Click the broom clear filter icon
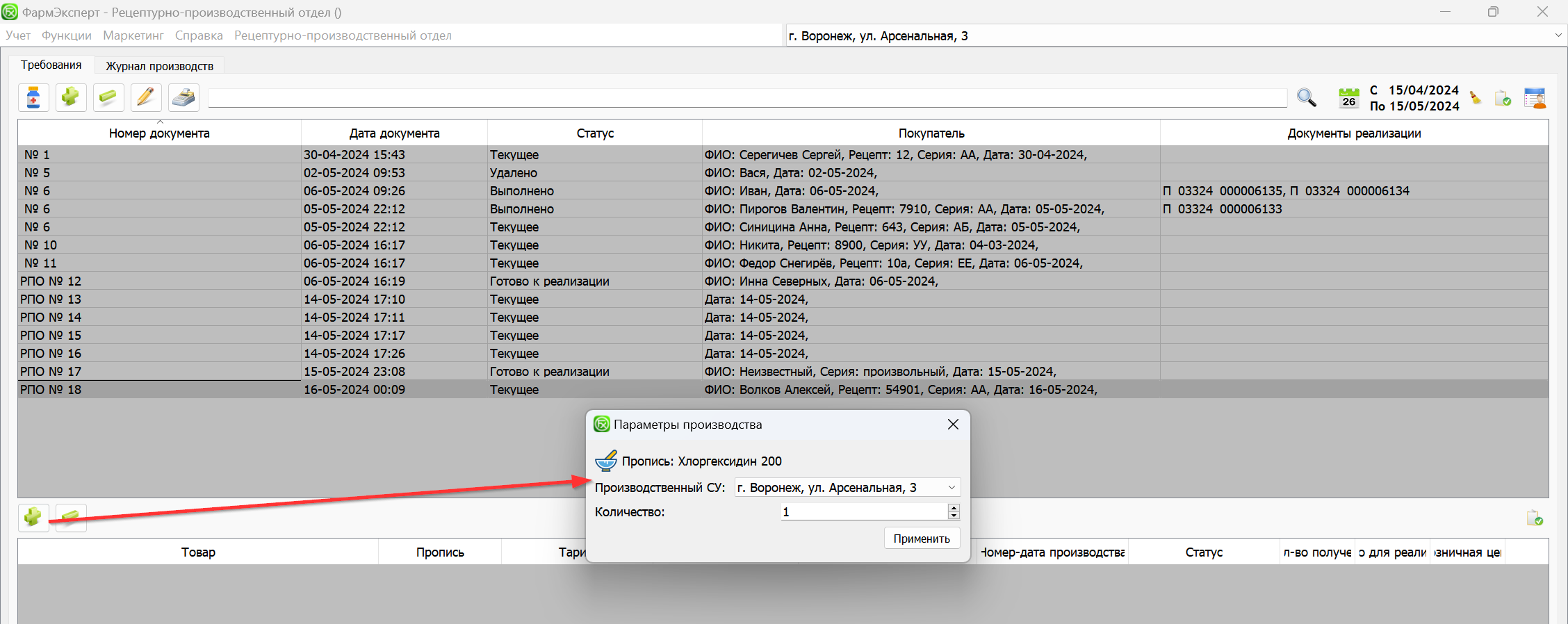This screenshot has height=624, width=1568. (x=1476, y=98)
